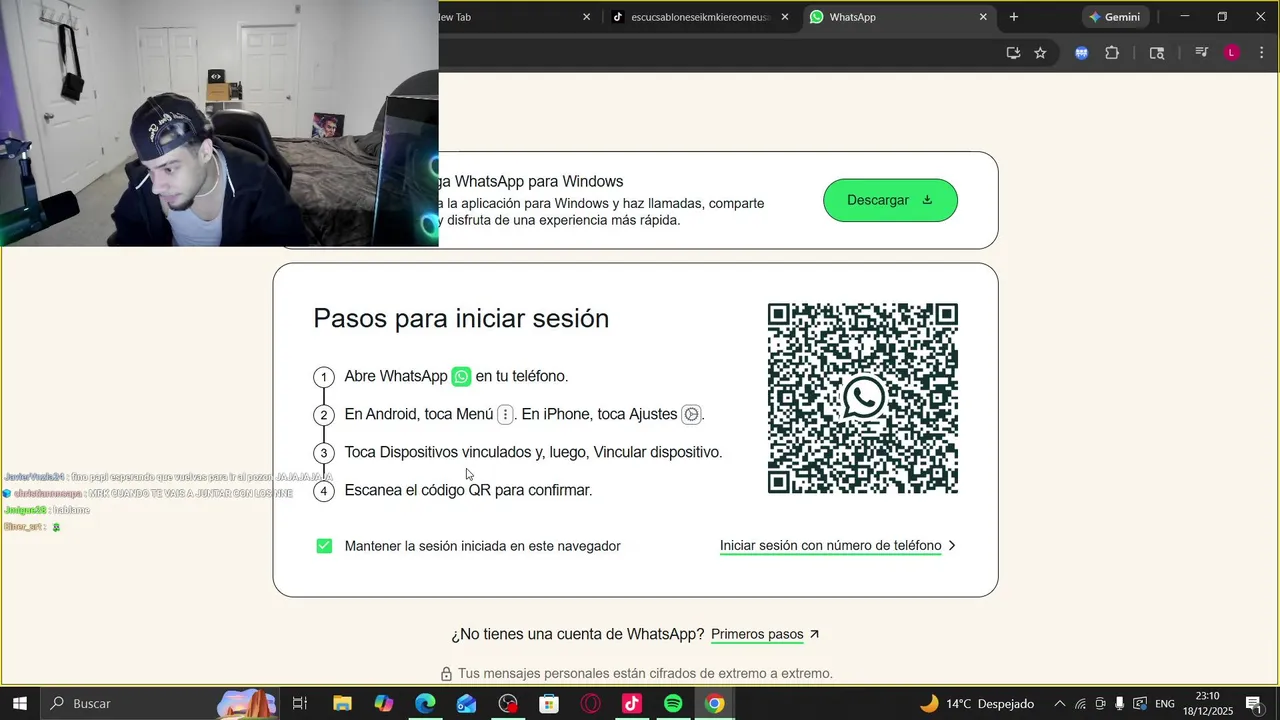Open the notification center icon
The width and height of the screenshot is (1280, 720).
click(1254, 704)
